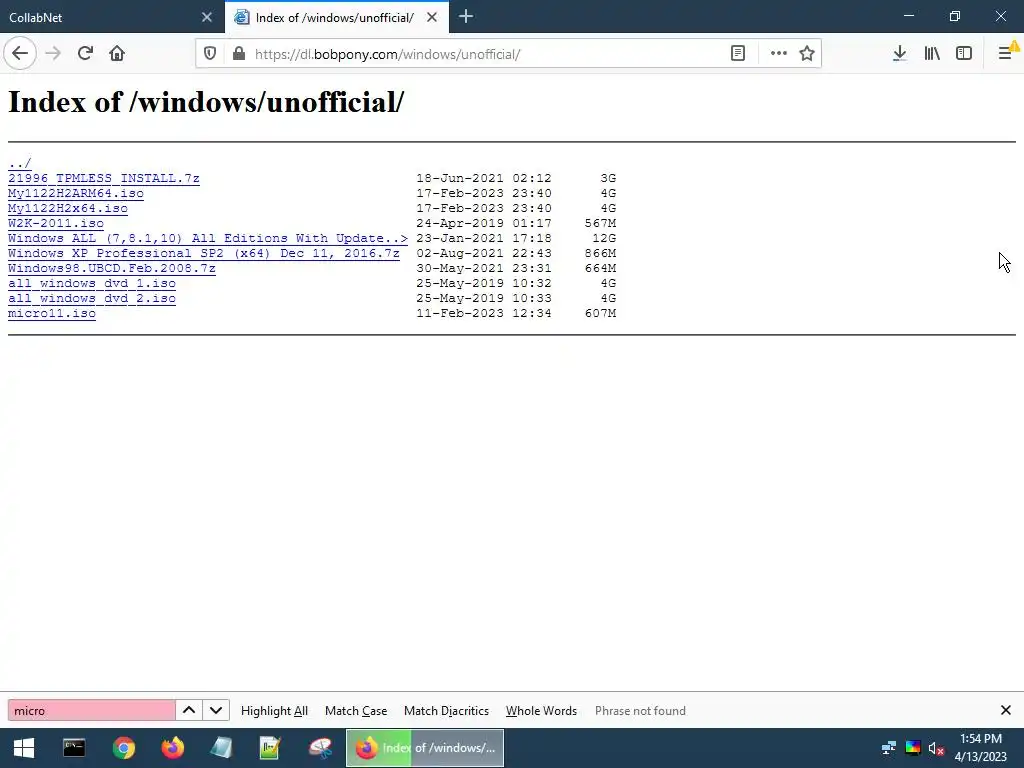The height and width of the screenshot is (768, 1024).
Task: Toggle Highlight All in find bar
Action: 274,711
